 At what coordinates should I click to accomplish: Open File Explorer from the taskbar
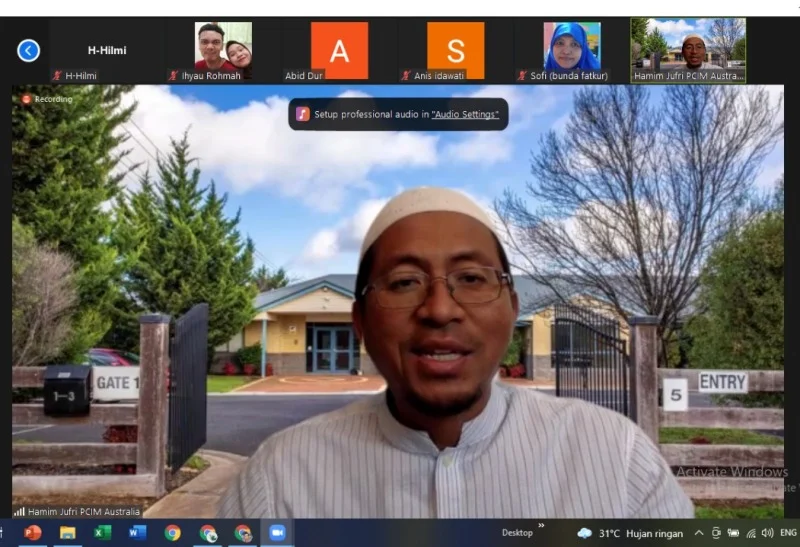(67, 533)
